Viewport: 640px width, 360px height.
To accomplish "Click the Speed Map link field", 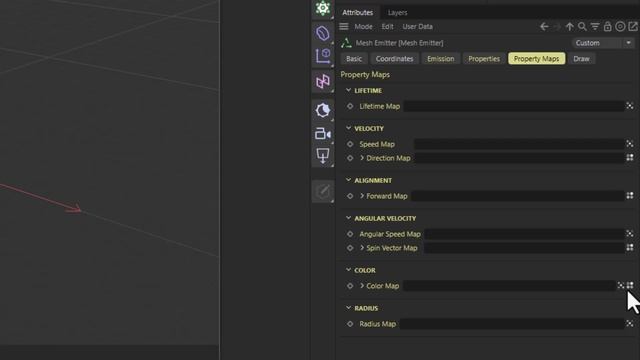I will (x=519, y=144).
